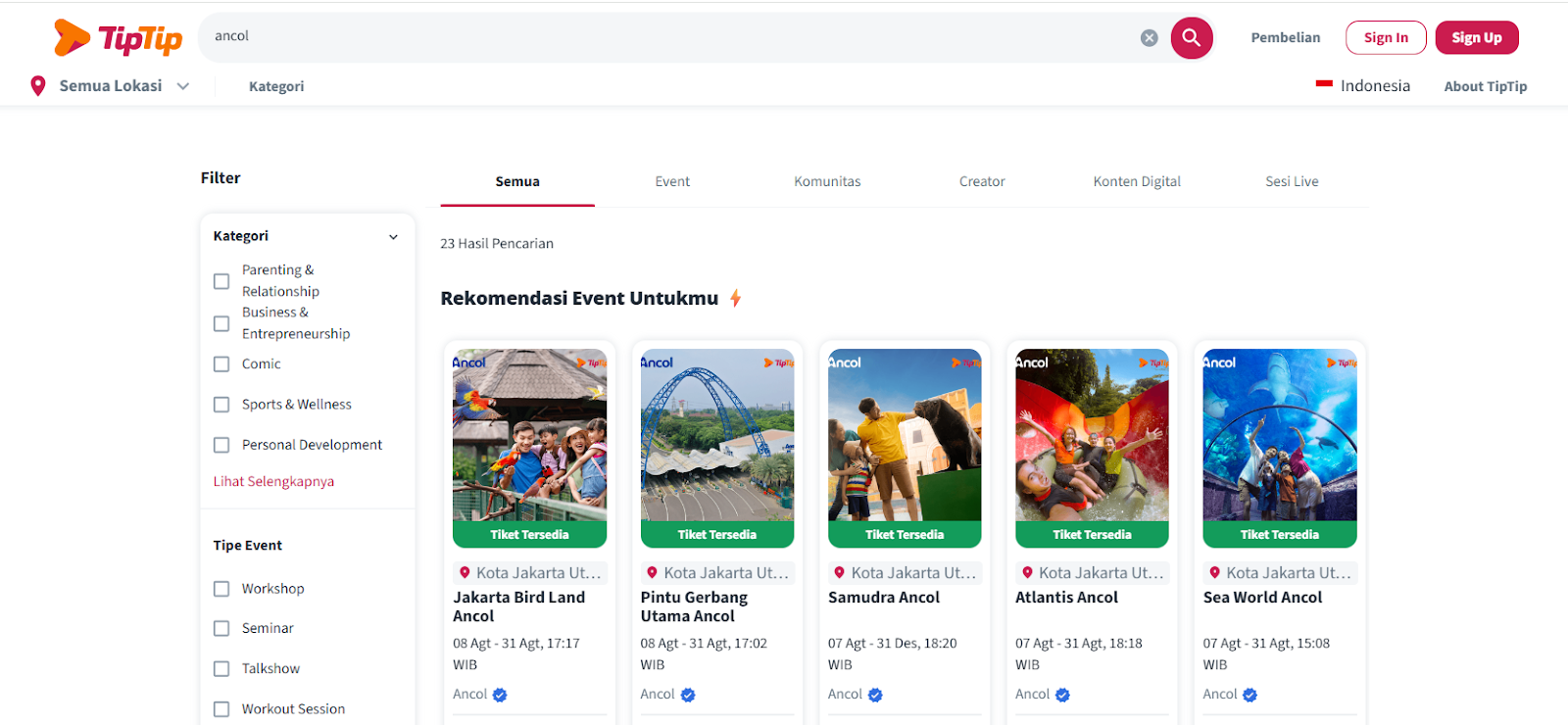The width and height of the screenshot is (1568, 725).
Task: Check the Seminar checkbox
Action: tap(221, 629)
